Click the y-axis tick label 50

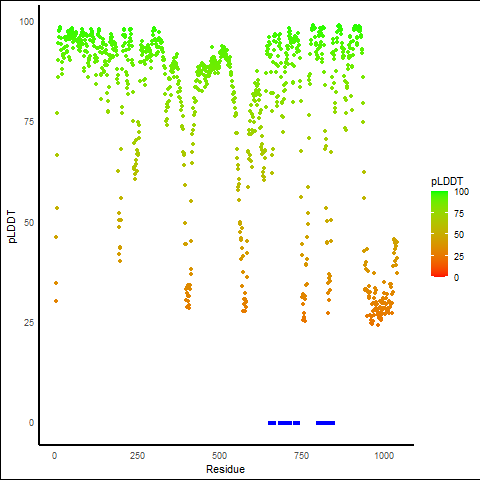click(29, 223)
